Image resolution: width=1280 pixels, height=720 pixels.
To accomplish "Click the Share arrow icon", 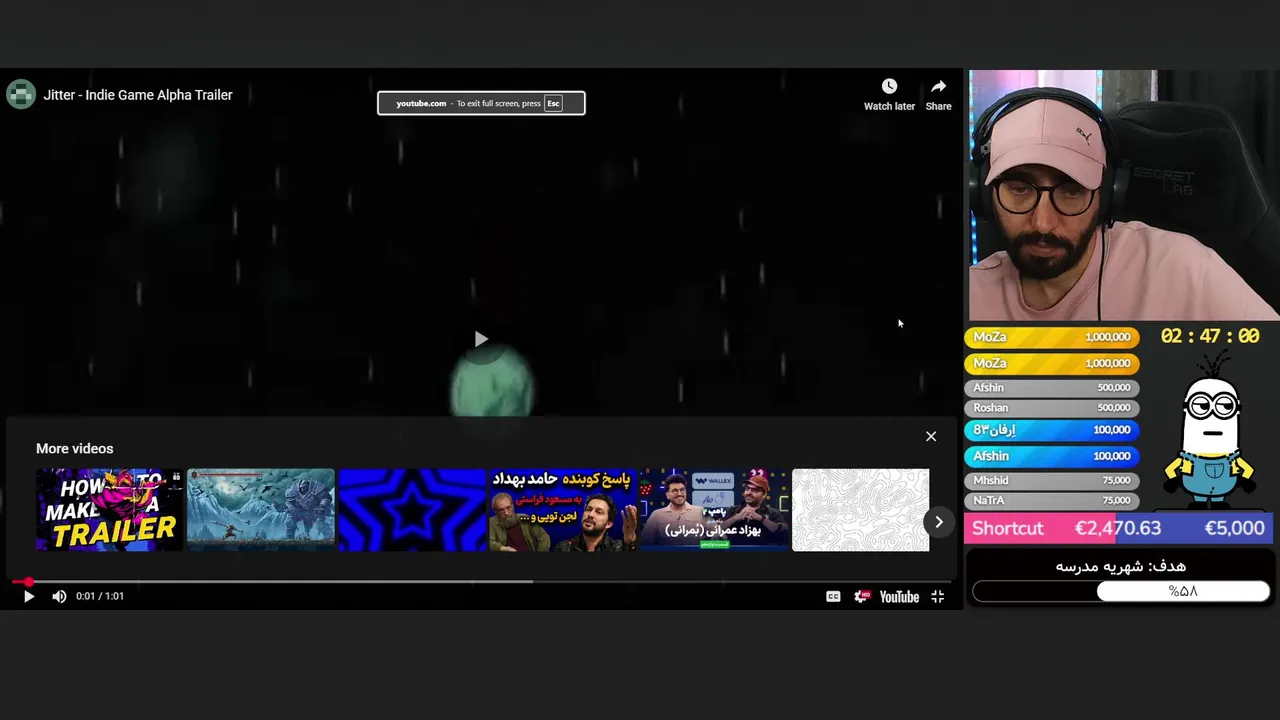I will (x=938, y=86).
